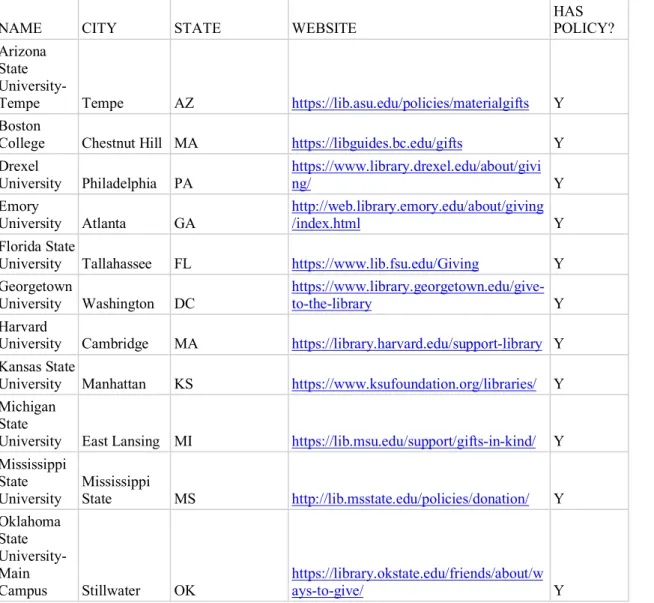
Task: Click the Y policy cell for Emory University
Action: pos(589,214)
